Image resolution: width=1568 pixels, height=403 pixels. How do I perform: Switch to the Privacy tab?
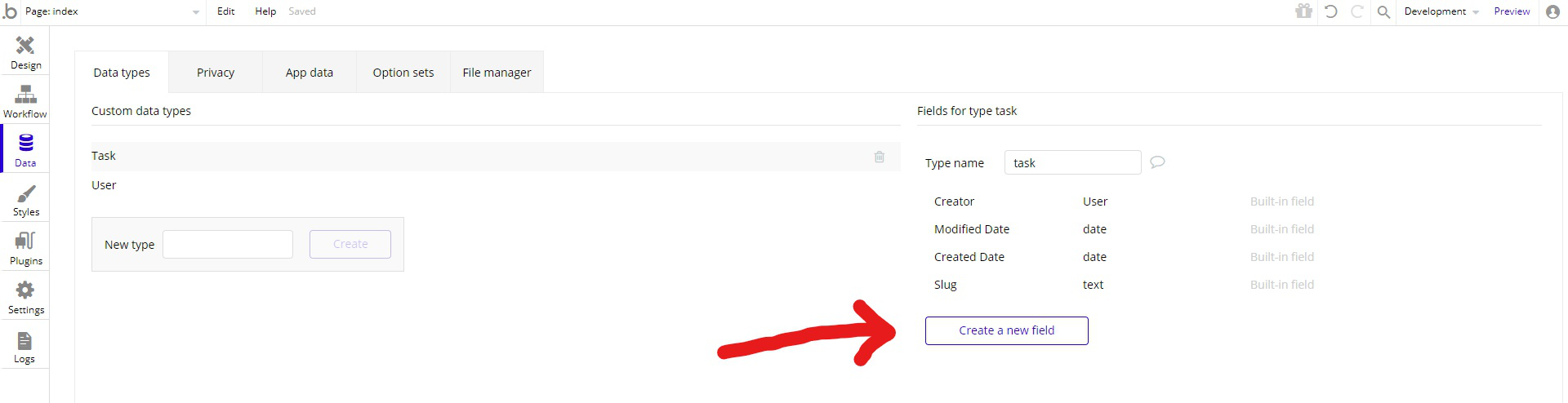coord(216,73)
